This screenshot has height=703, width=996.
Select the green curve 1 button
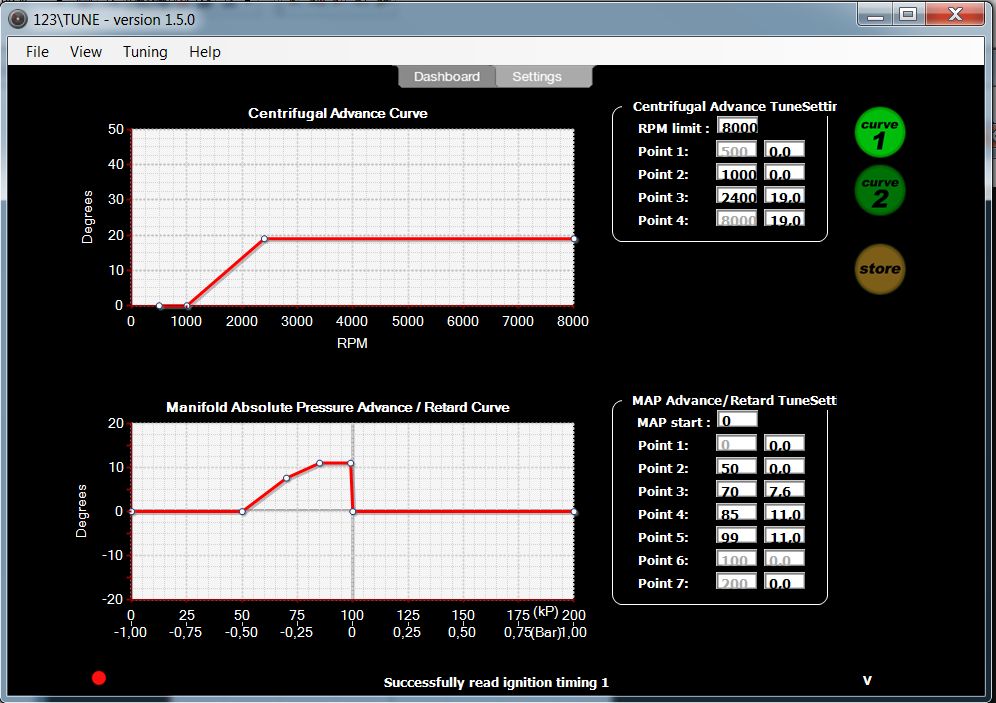880,134
